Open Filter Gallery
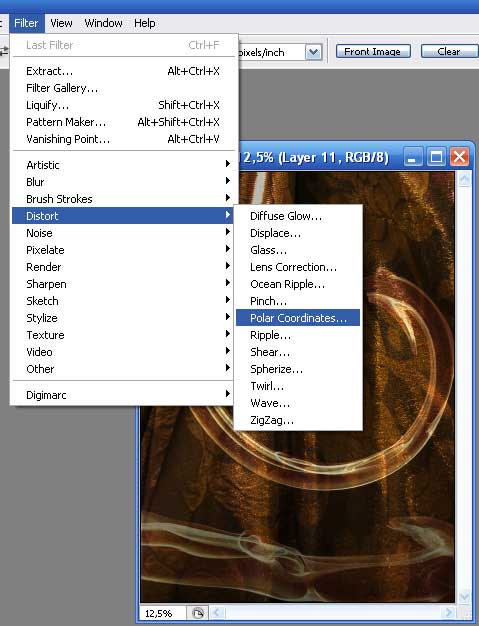479x626 pixels. pyautogui.click(x=123, y=88)
